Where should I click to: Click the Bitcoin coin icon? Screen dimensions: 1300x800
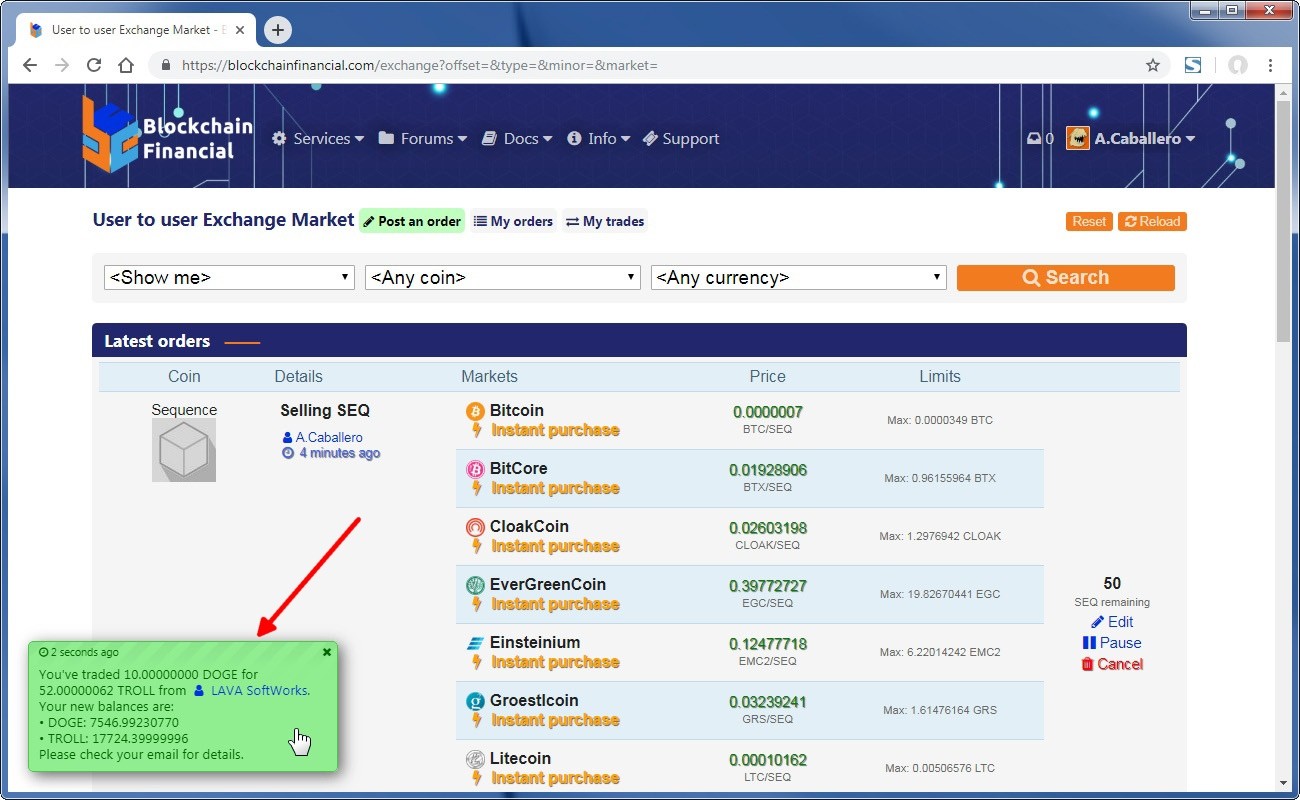pos(475,411)
